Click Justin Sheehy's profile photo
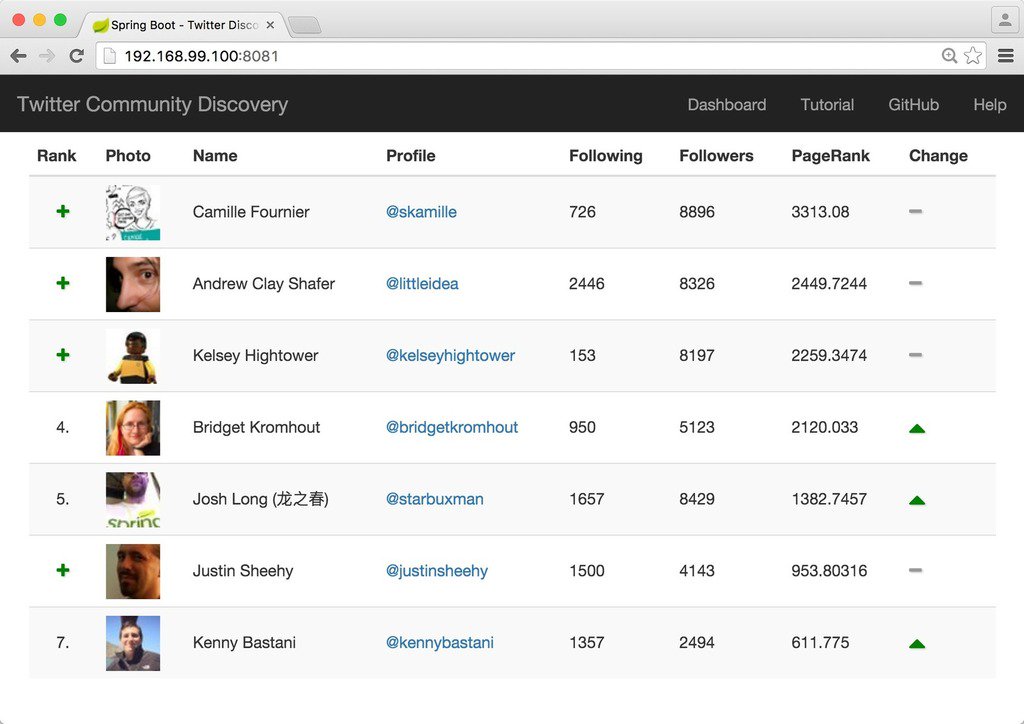 click(x=133, y=571)
